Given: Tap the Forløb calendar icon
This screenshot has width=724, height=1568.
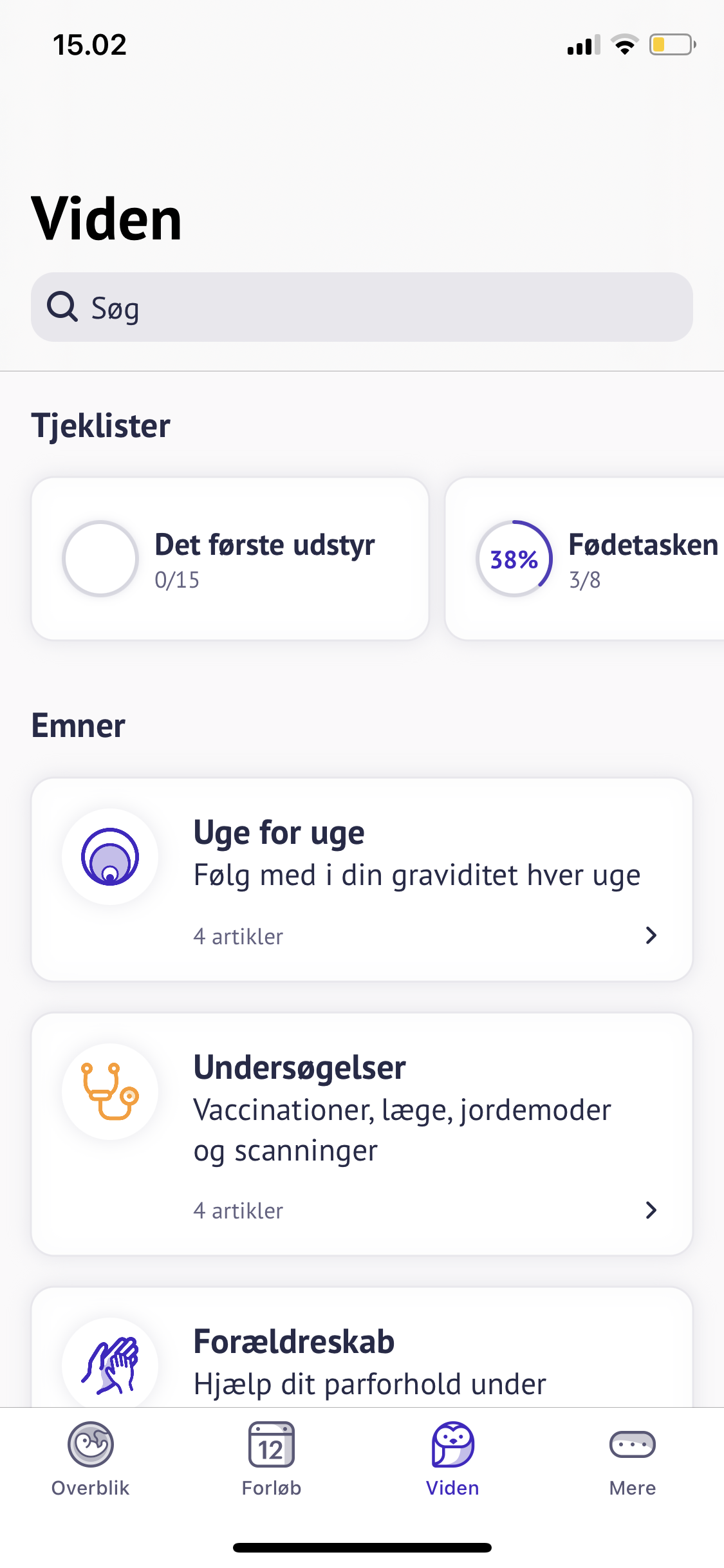Looking at the screenshot, I should coord(271,1444).
